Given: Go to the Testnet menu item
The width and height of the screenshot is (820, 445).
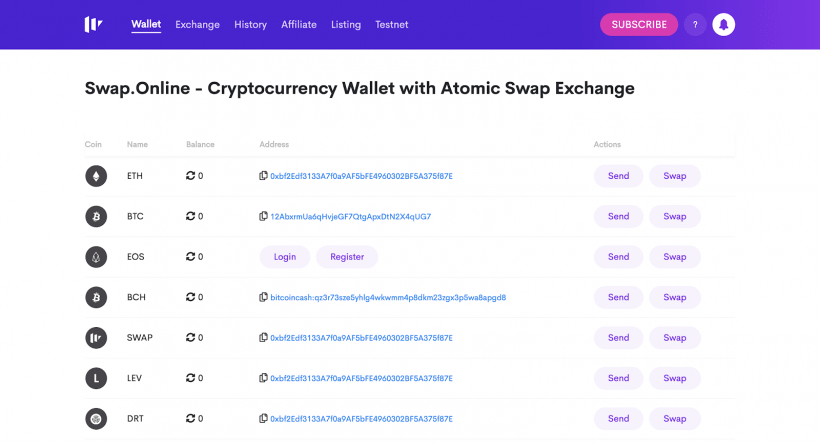Looking at the screenshot, I should (391, 24).
